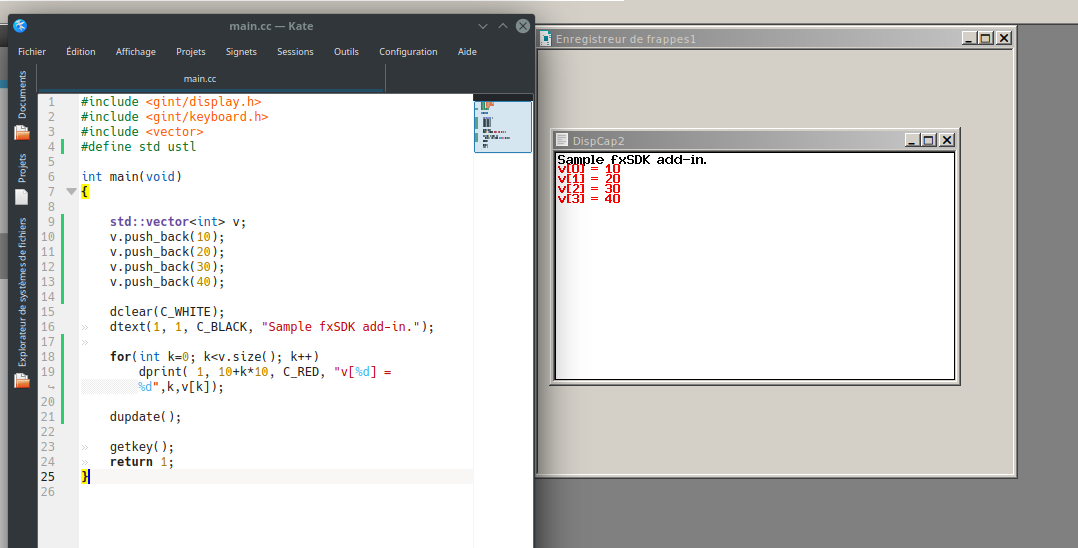The height and width of the screenshot is (548, 1078).
Task: Click the '#include <gint/keyboard.h>' line
Action: click(175, 117)
